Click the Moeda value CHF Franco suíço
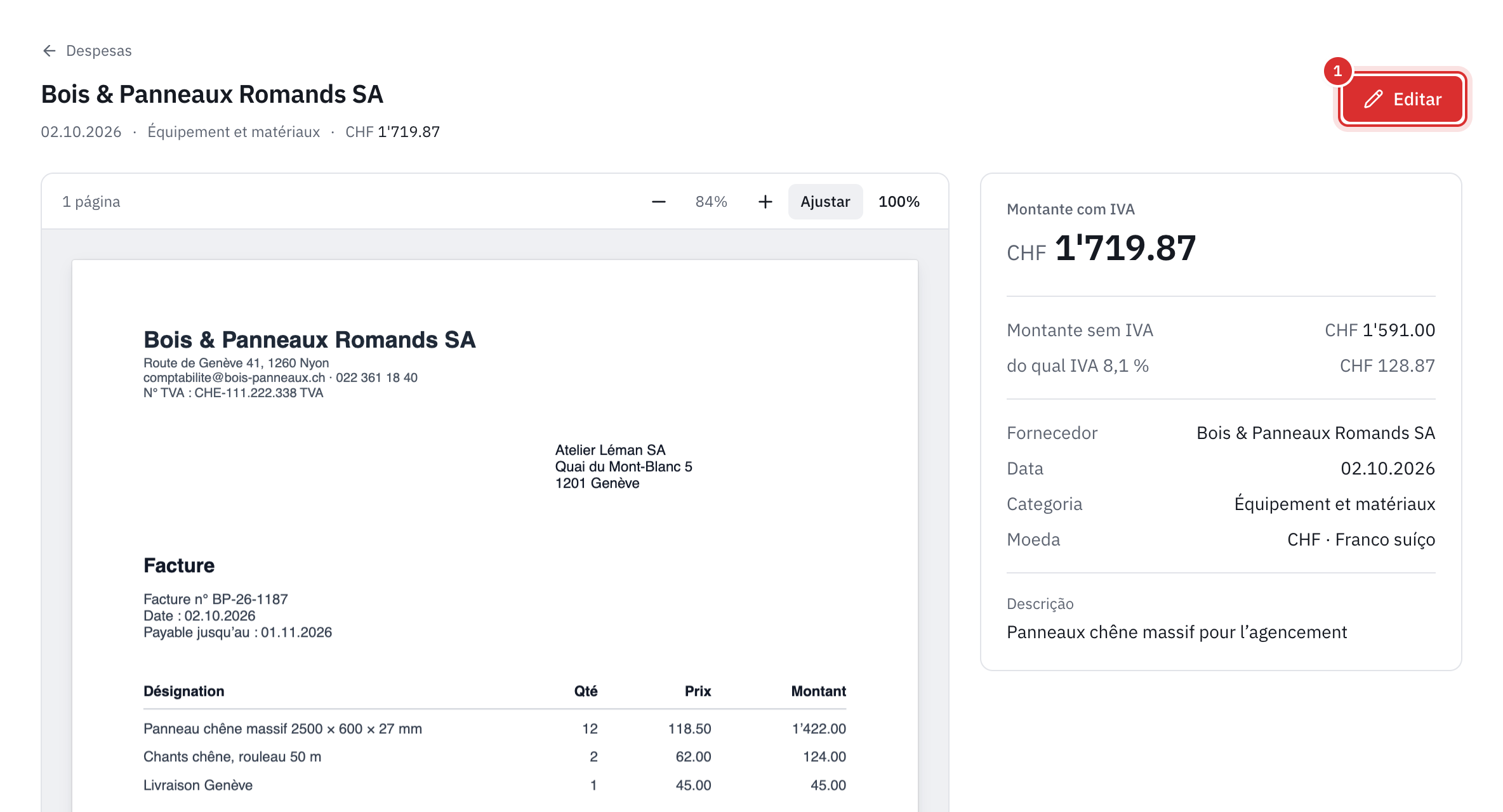The height and width of the screenshot is (812, 1503). pyautogui.click(x=1361, y=539)
